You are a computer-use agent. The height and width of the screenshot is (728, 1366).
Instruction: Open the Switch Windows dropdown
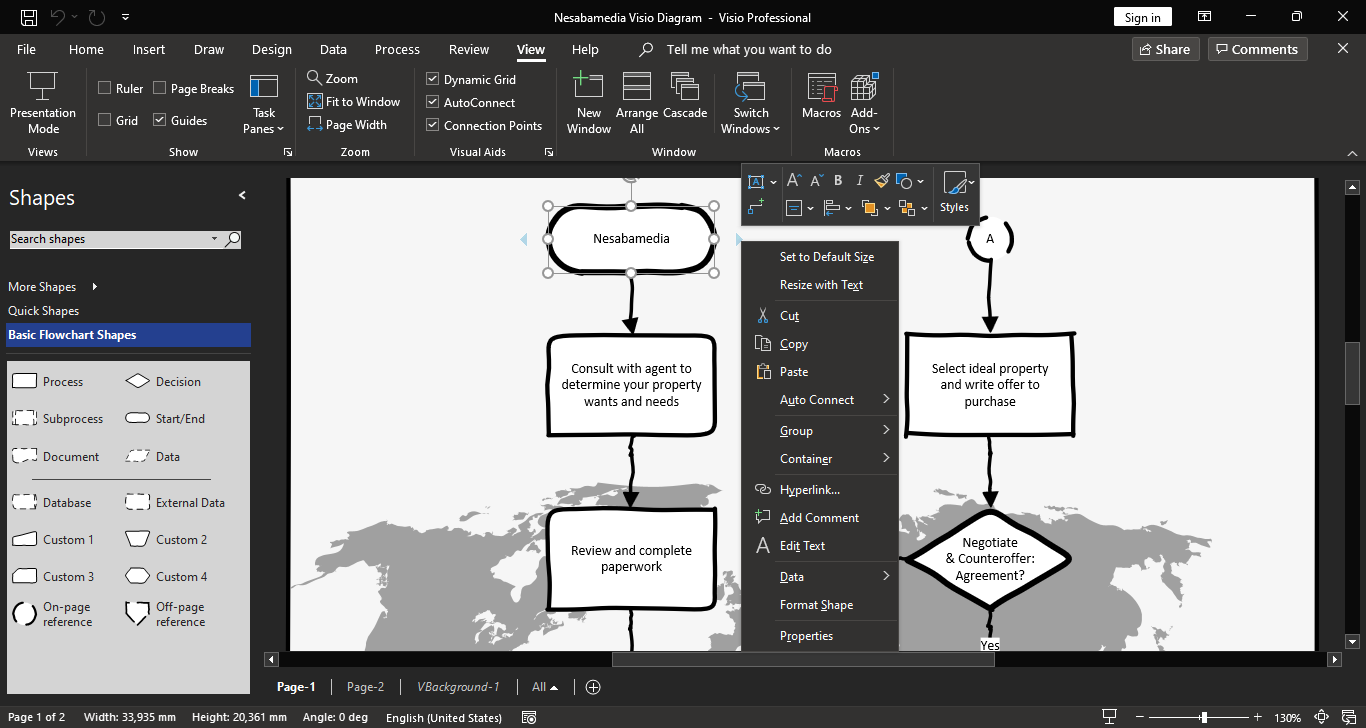[x=751, y=120]
